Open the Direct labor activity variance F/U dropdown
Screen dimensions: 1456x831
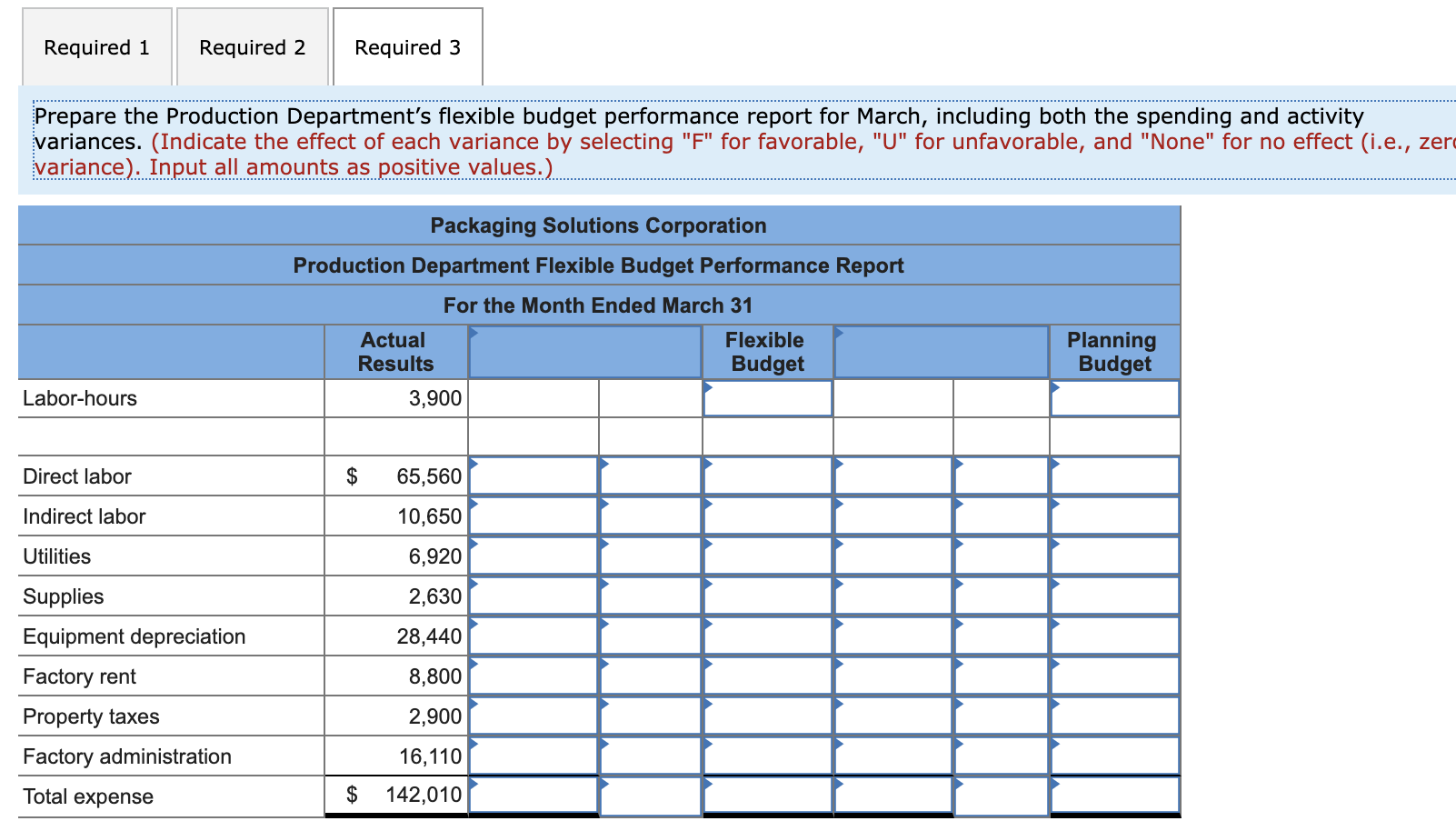[x=1002, y=476]
